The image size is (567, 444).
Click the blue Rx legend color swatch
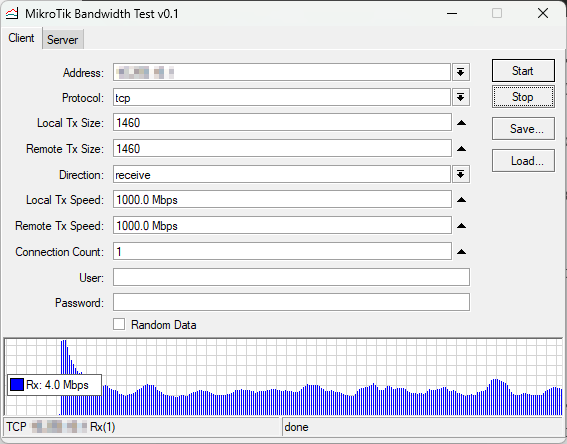pyautogui.click(x=17, y=385)
